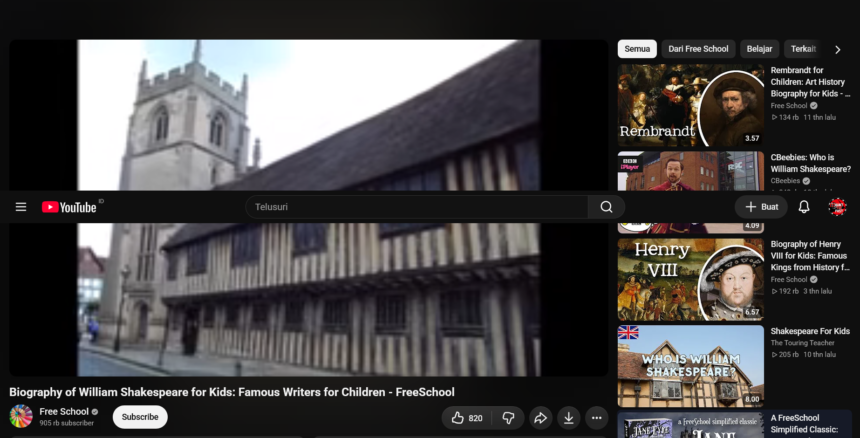The image size is (860, 438).
Task: Click the 192 rb views Henry VIII text
Action: [785, 291]
